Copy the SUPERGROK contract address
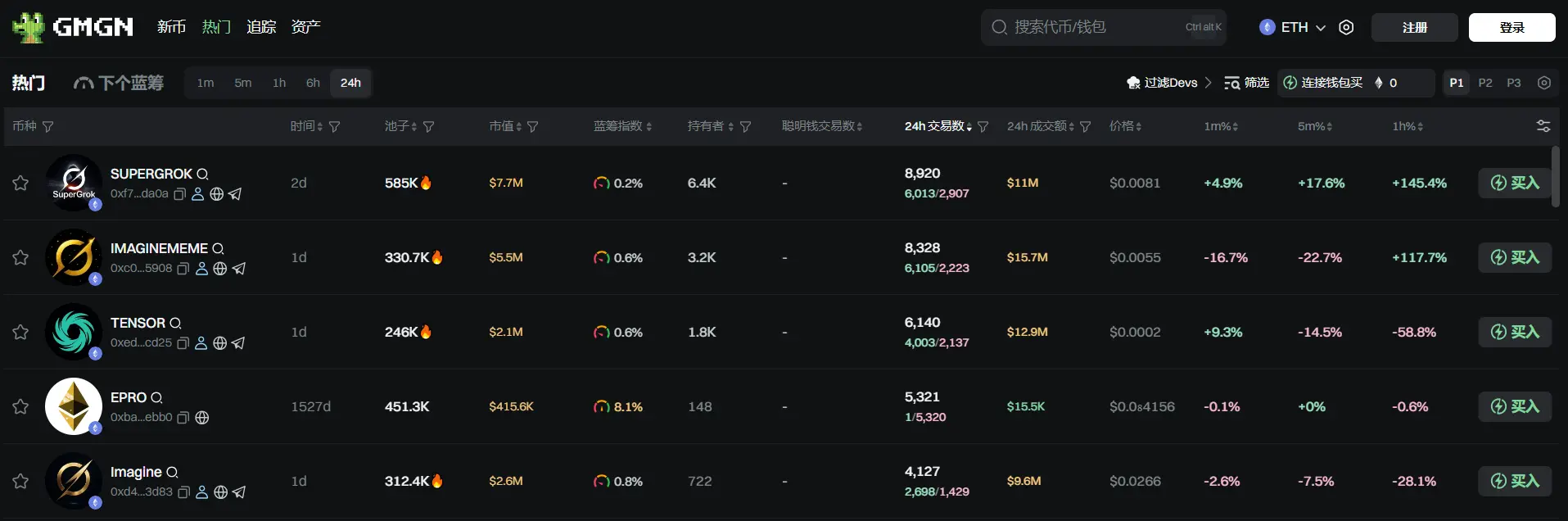This screenshot has width=1568, height=521. pos(179,194)
